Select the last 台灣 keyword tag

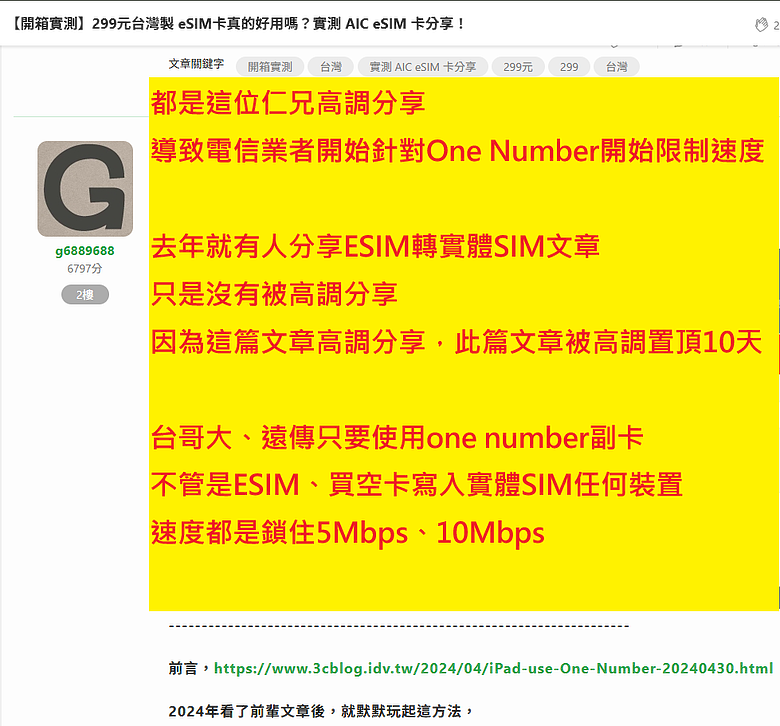tap(616, 67)
